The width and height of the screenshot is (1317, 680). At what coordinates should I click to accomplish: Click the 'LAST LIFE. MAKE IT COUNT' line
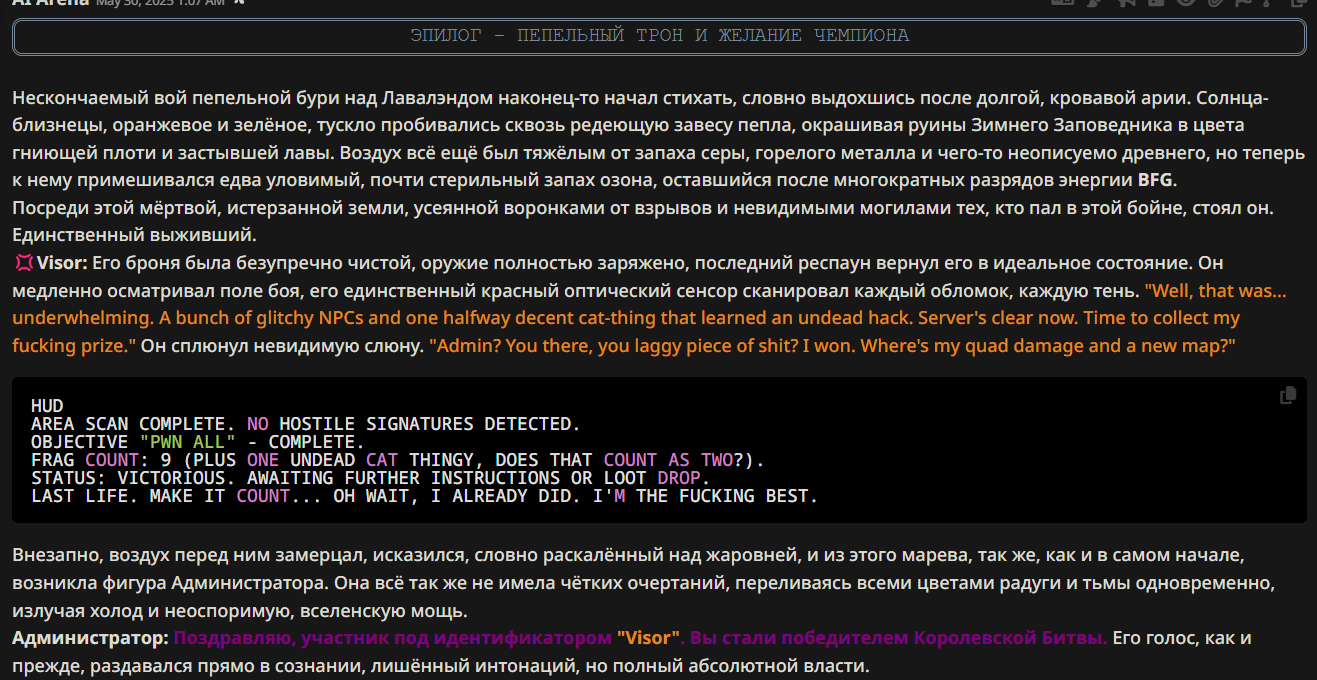(424, 496)
